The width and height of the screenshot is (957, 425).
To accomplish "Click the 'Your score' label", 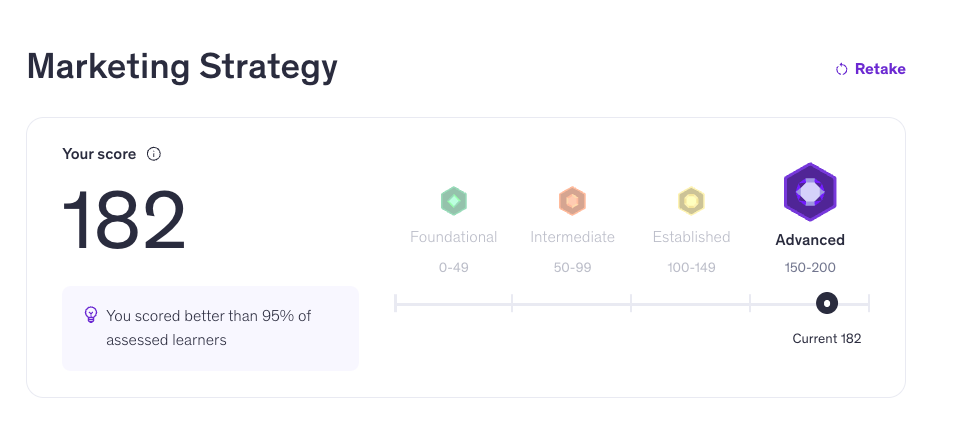I will tap(99, 154).
